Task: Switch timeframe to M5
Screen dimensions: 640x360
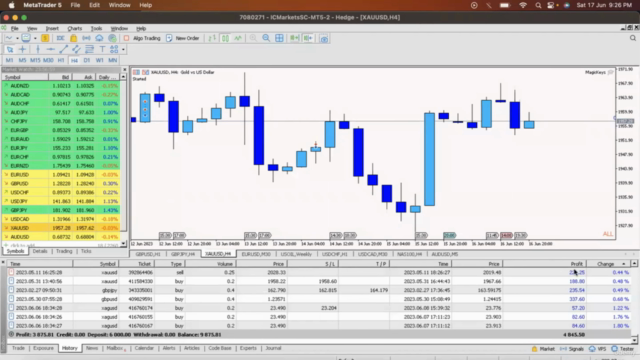Action: (22, 60)
